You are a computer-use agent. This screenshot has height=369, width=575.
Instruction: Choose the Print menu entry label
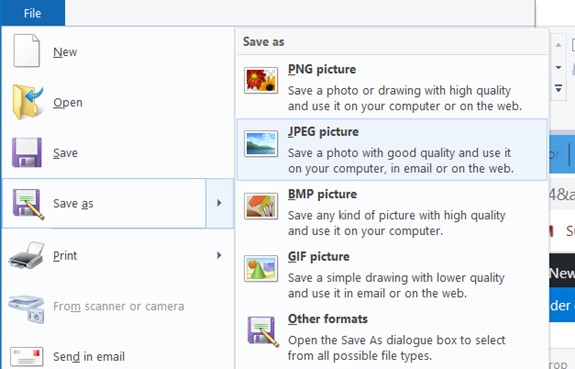65,256
